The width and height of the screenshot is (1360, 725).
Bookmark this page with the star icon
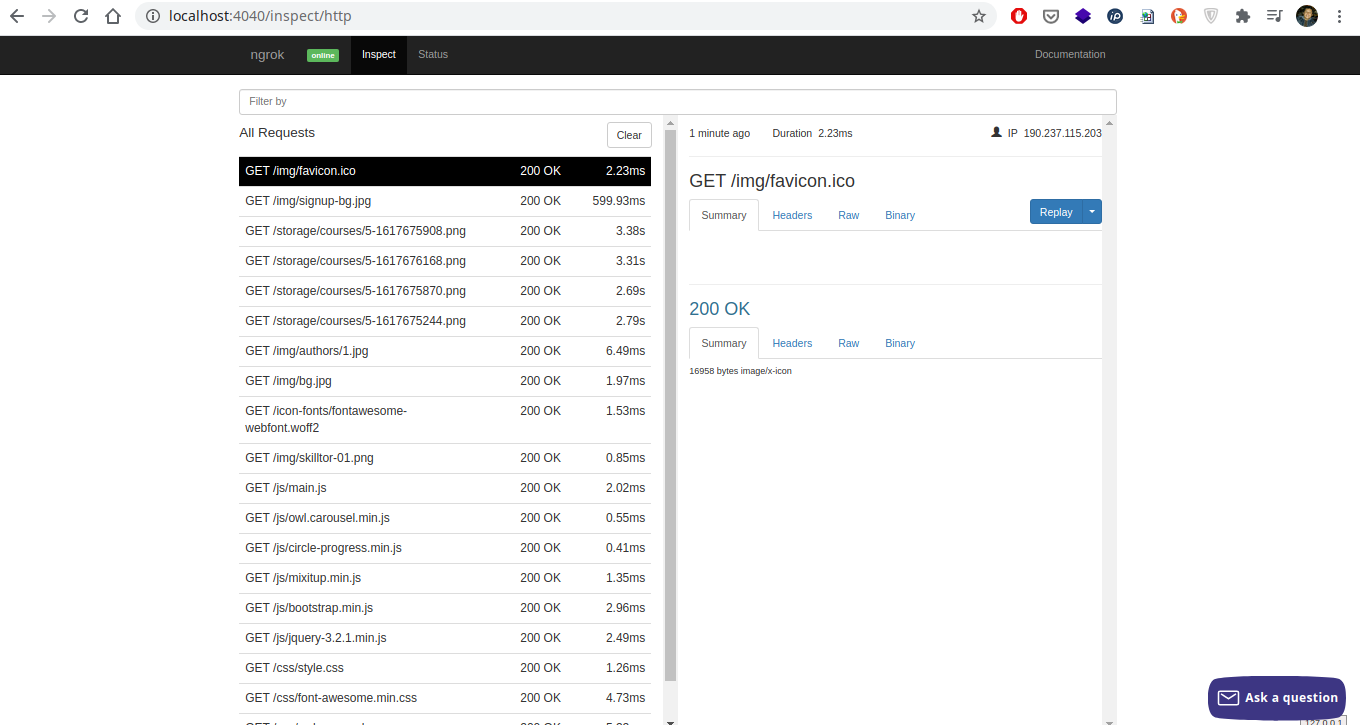pyautogui.click(x=979, y=16)
